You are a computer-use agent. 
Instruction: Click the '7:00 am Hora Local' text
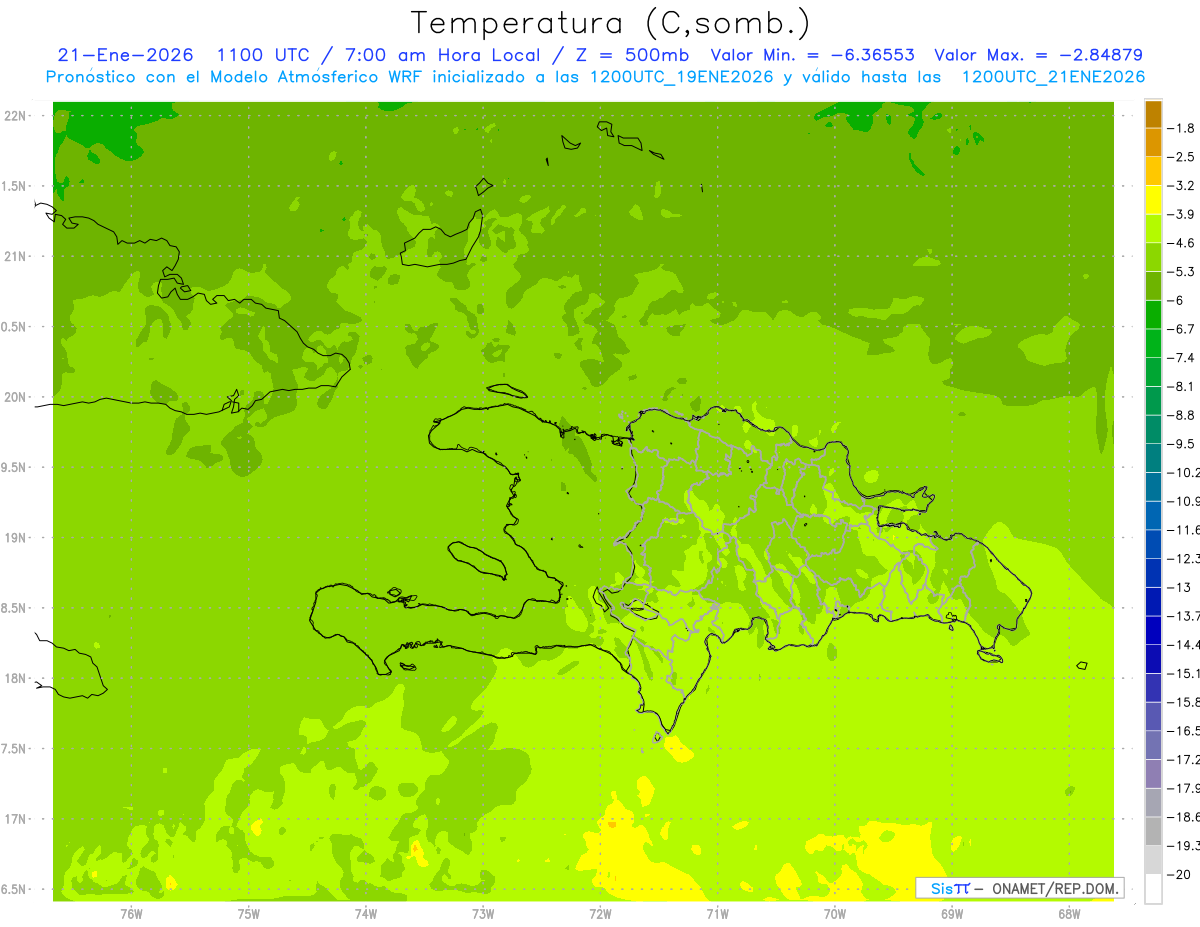pos(444,55)
